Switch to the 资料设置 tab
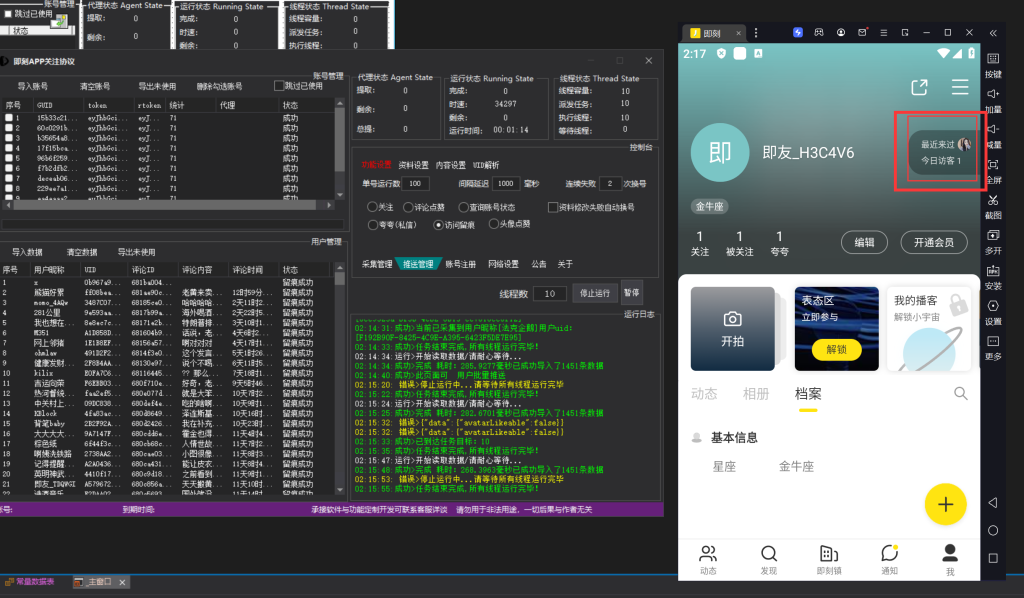 tap(413, 165)
